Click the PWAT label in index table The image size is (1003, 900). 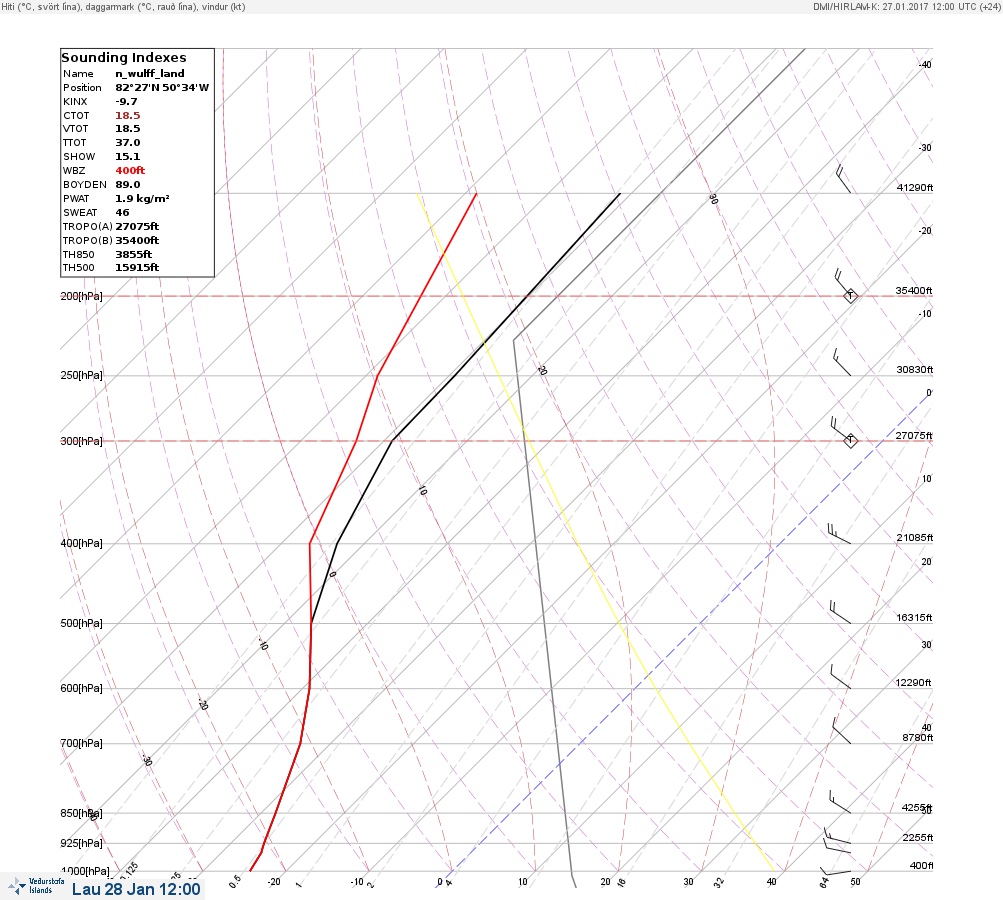(x=75, y=198)
